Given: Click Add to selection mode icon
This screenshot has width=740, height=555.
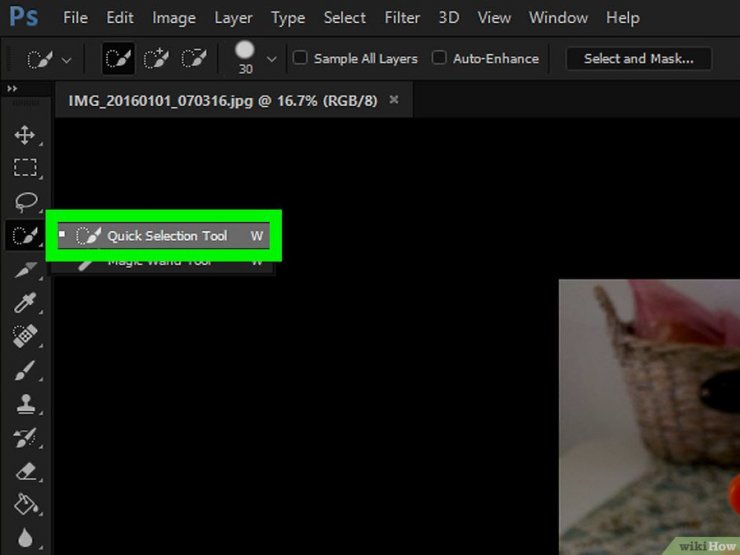Looking at the screenshot, I should pyautogui.click(x=157, y=59).
